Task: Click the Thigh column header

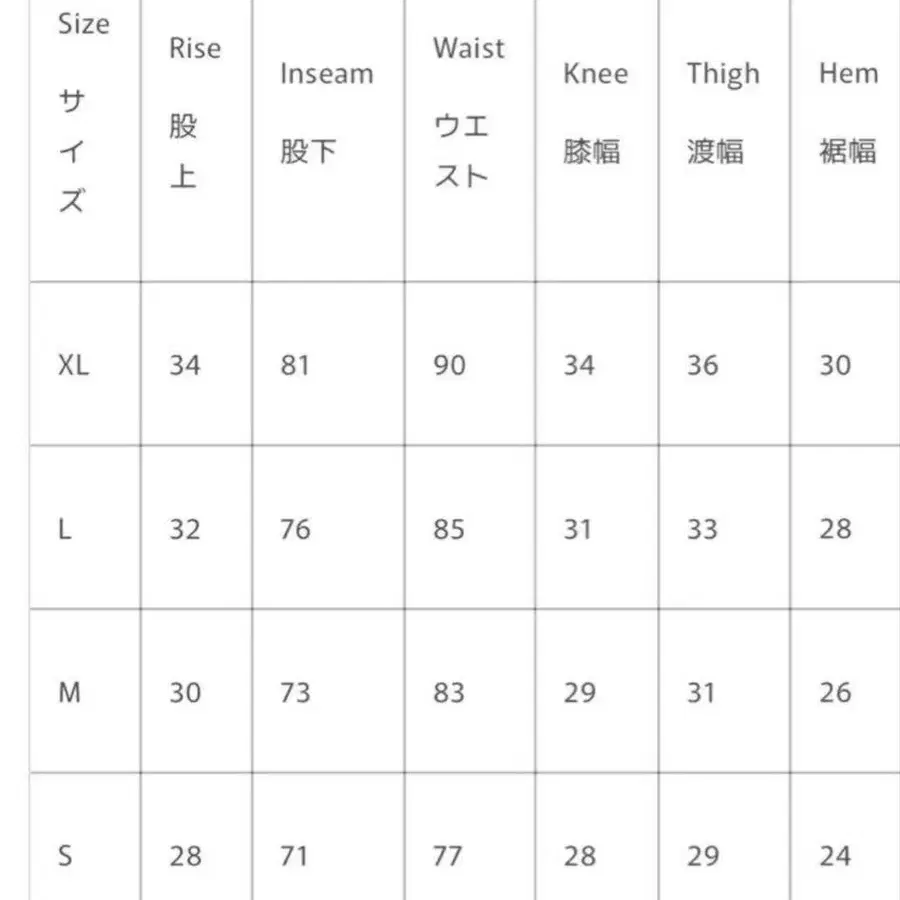Action: 722,75
